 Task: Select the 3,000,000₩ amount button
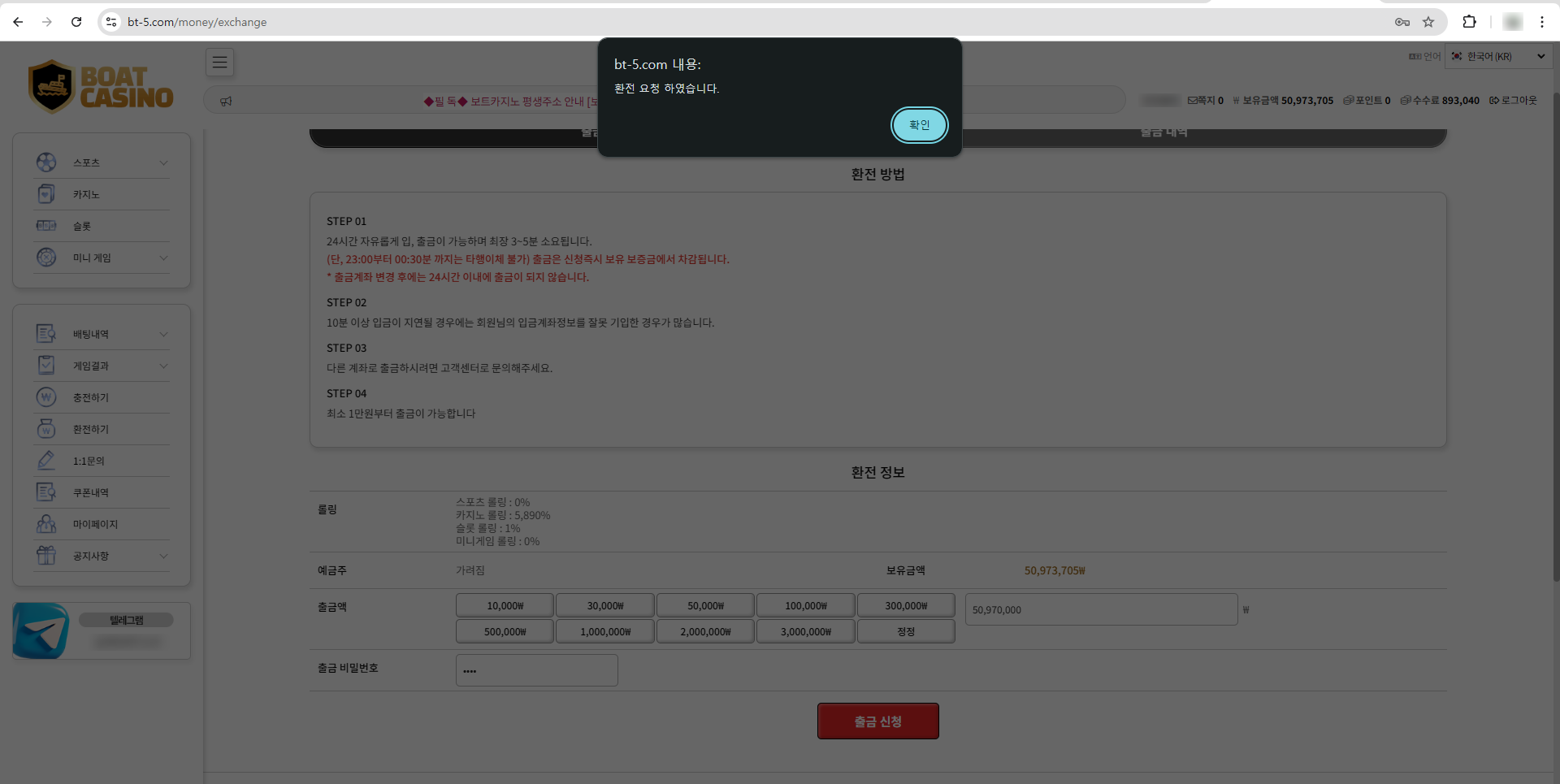[x=806, y=631]
